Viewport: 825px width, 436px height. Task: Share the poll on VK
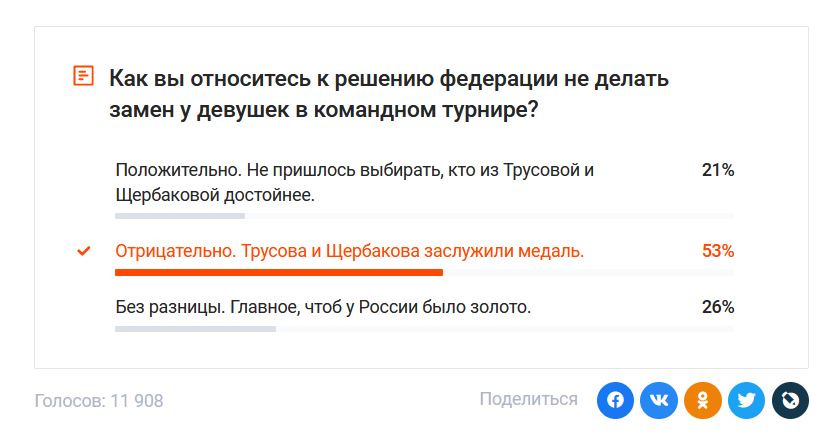pyautogui.click(x=659, y=401)
